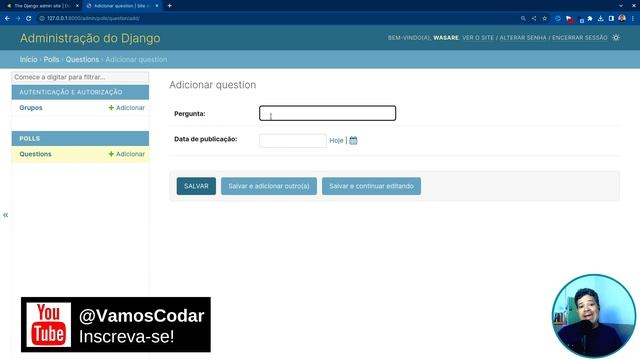Viewport: 640px width, 360px height.
Task: Share this page from the address bar
Action: [534, 18]
